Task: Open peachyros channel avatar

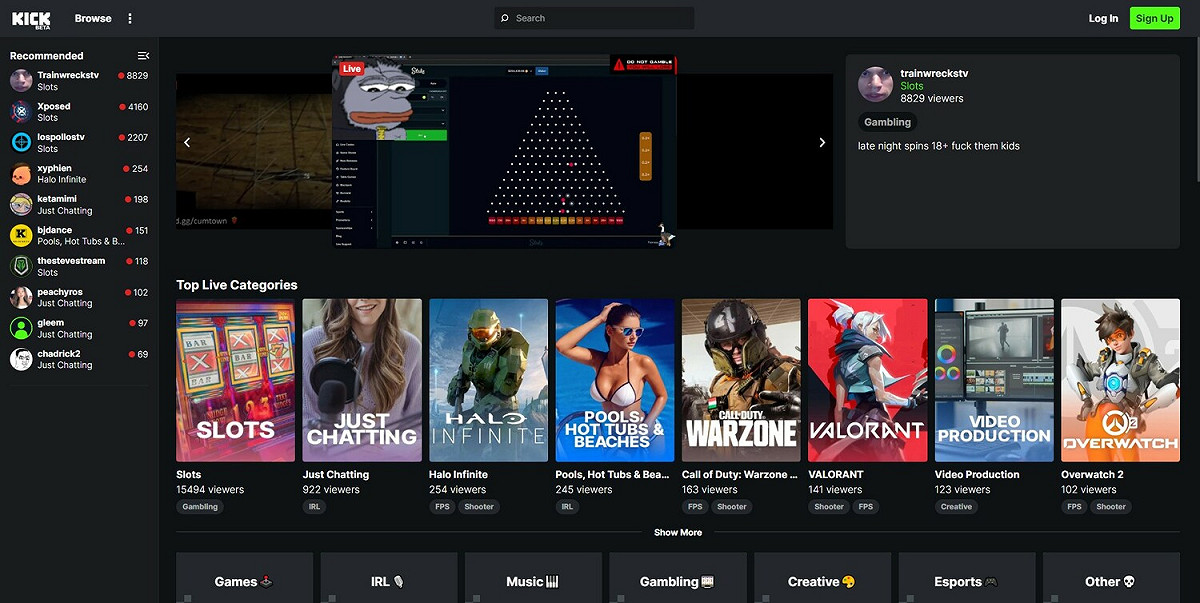Action: pos(21,297)
